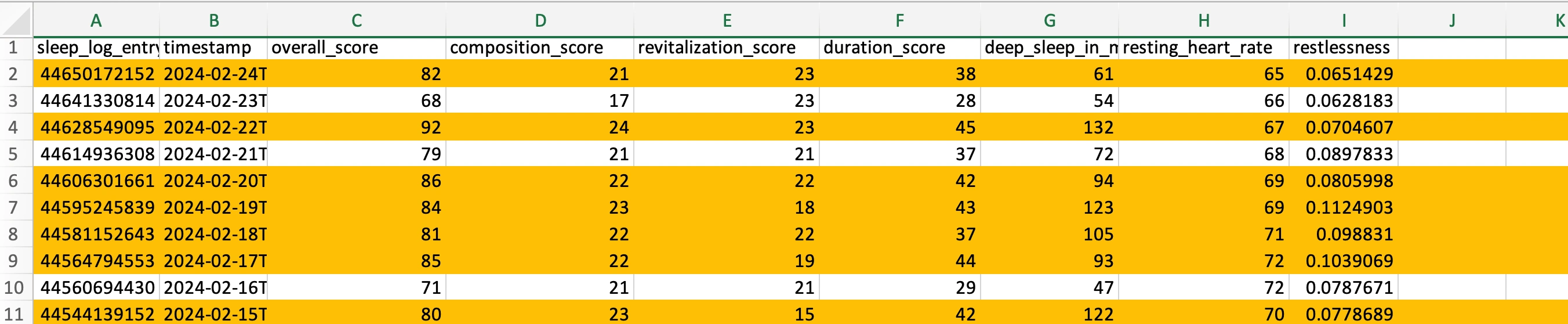
Task: Click the composition_score header cell
Action: 540,48
